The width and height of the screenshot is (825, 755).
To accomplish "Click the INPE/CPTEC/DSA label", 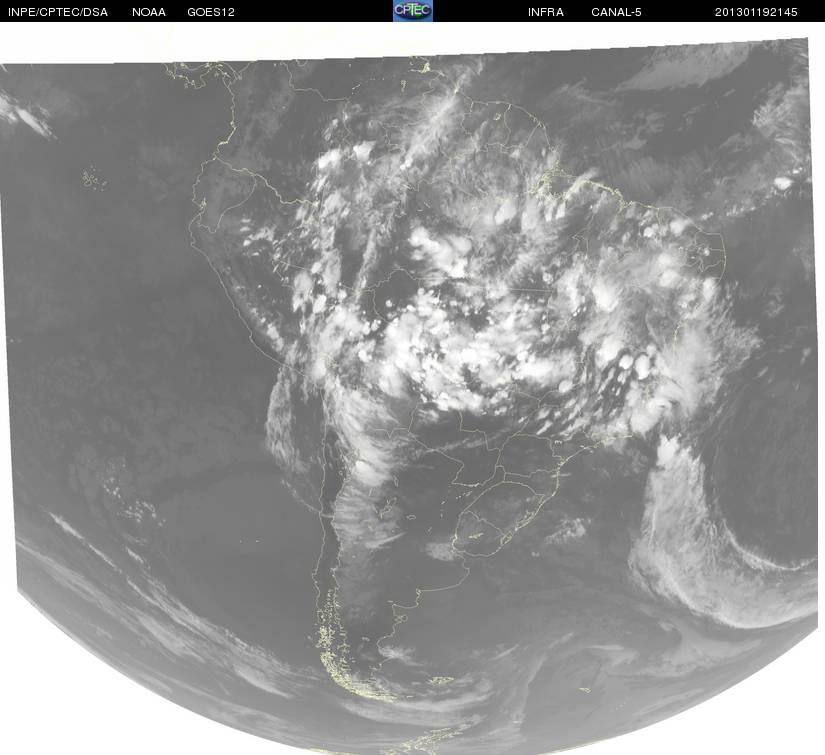I will [x=58, y=12].
